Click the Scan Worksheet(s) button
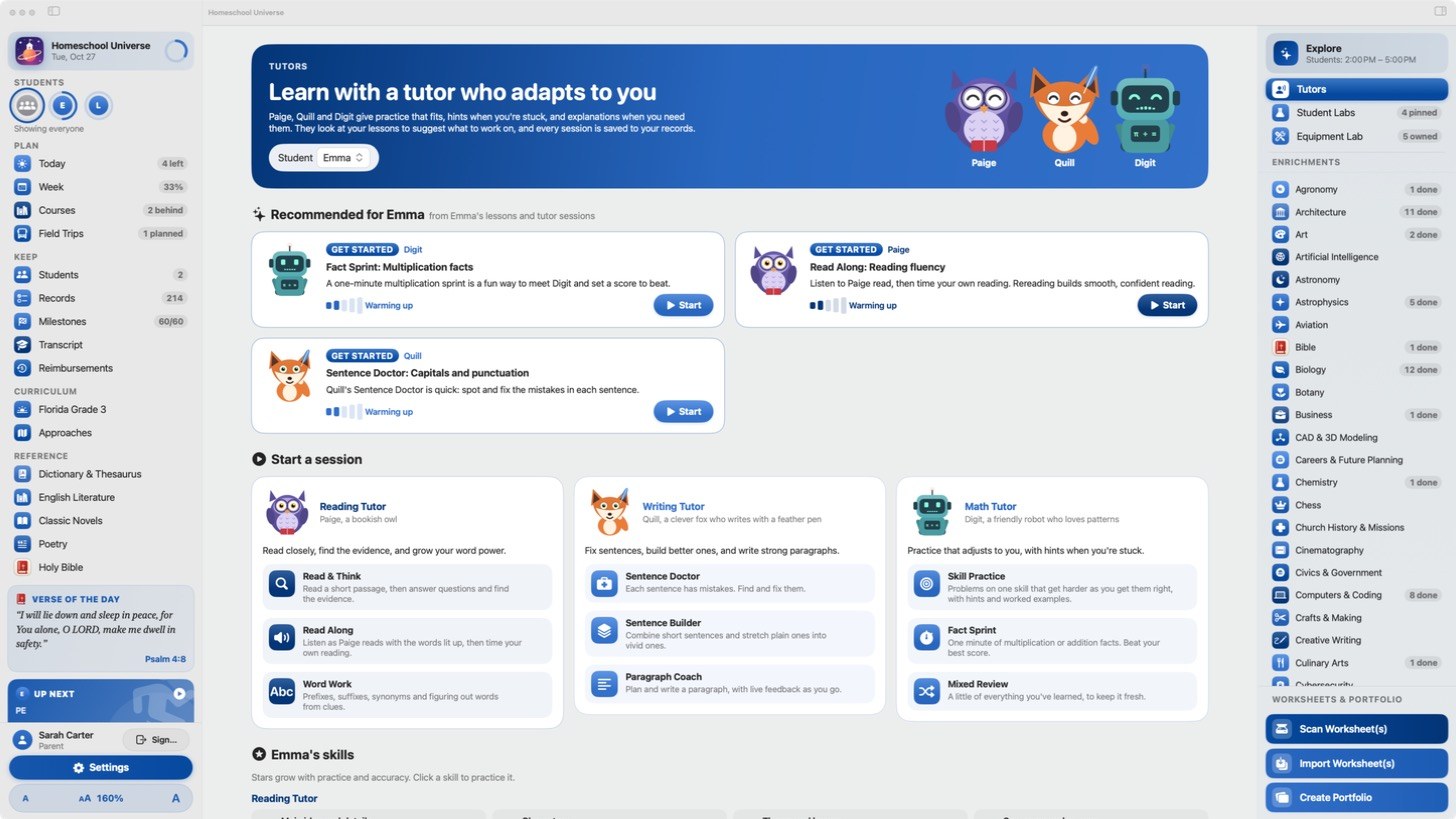Screen dimensions: 1456x819 click(x=1356, y=729)
